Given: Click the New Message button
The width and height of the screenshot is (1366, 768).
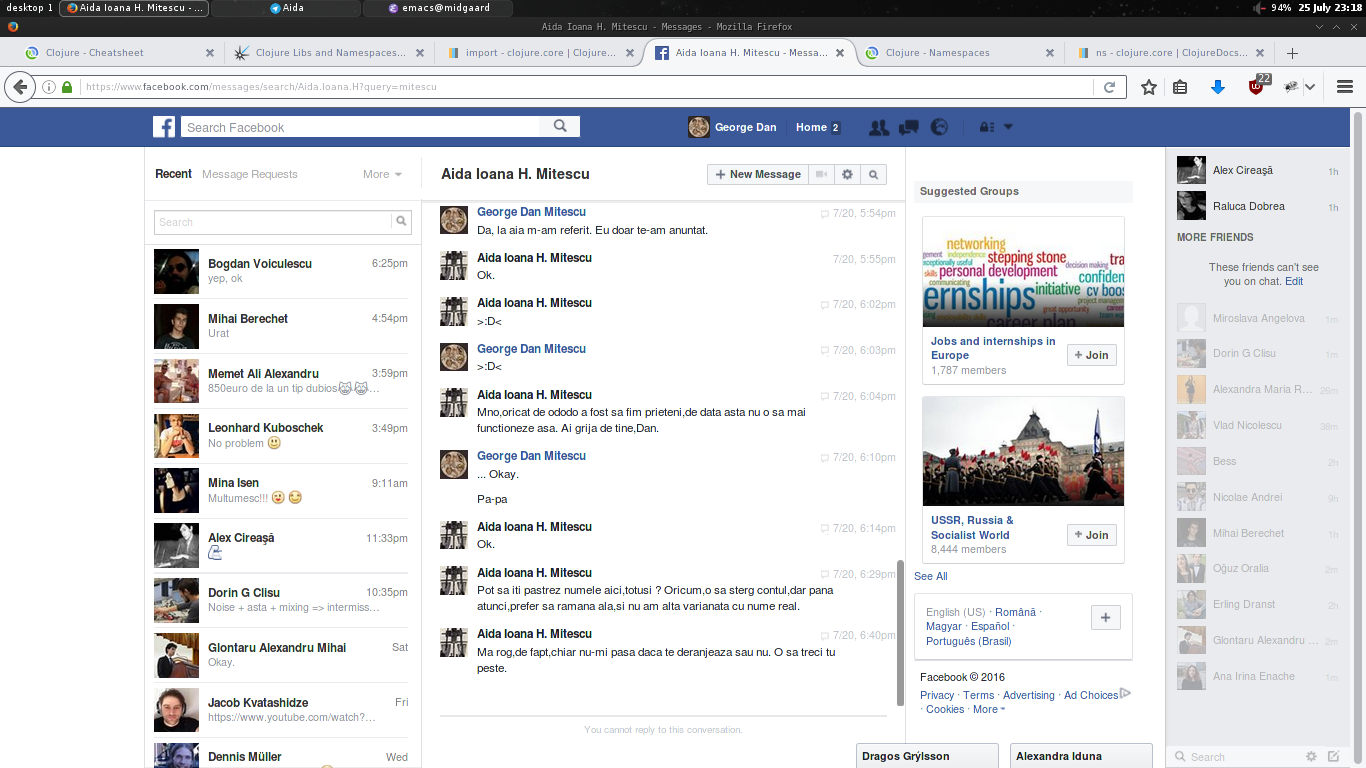Looking at the screenshot, I should point(757,174).
